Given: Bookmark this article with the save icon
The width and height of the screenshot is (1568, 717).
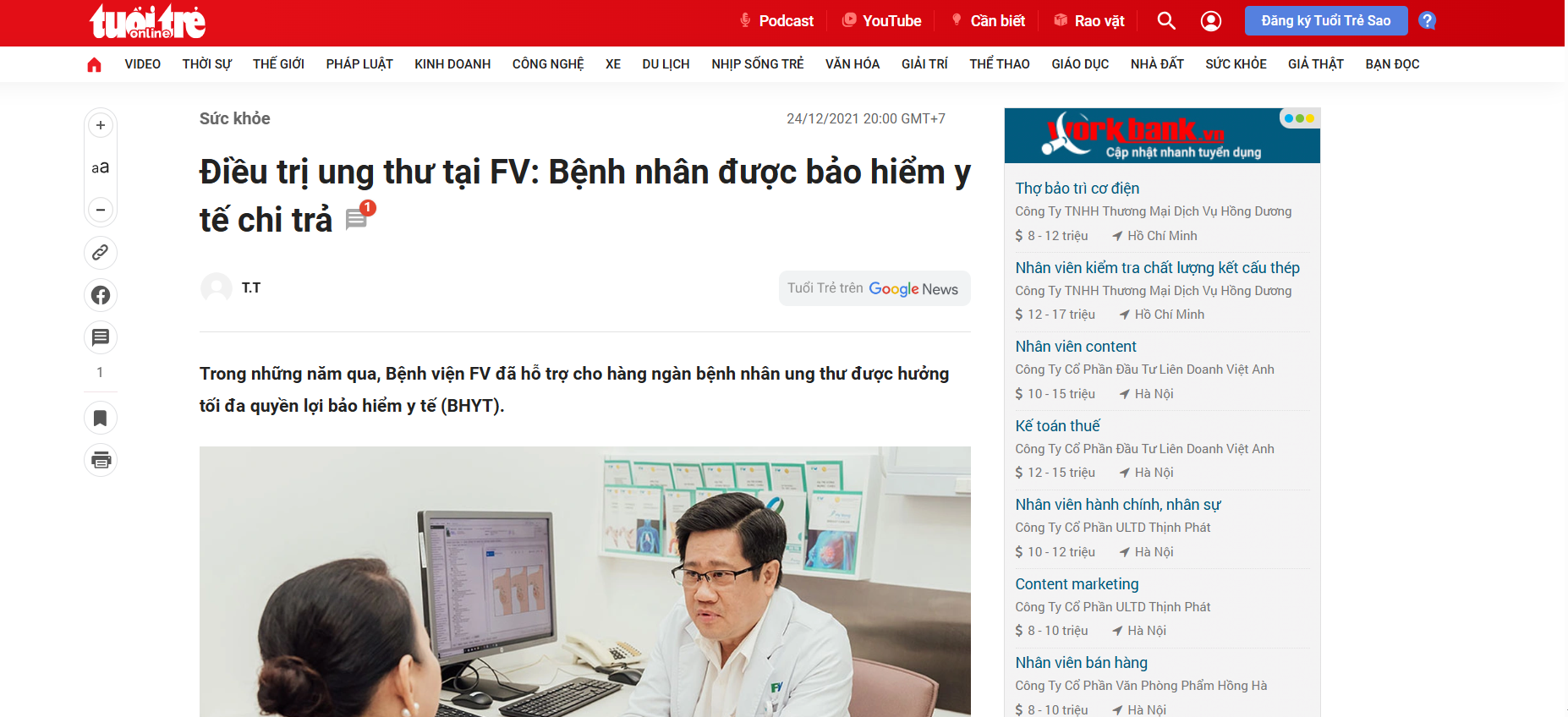Looking at the screenshot, I should click(101, 418).
